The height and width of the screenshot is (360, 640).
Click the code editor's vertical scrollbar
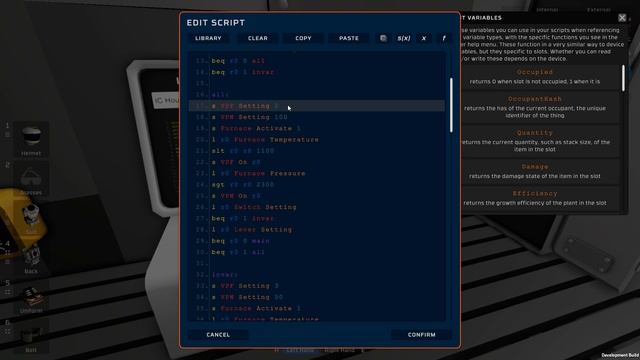451,105
